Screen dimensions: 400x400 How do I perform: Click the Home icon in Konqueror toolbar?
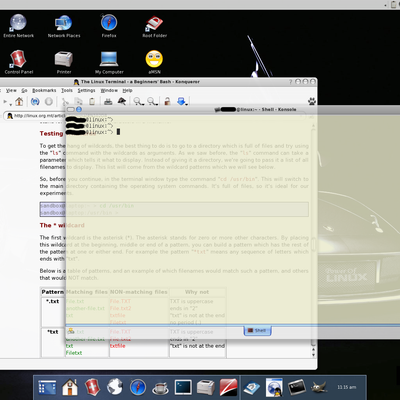(19, 101)
